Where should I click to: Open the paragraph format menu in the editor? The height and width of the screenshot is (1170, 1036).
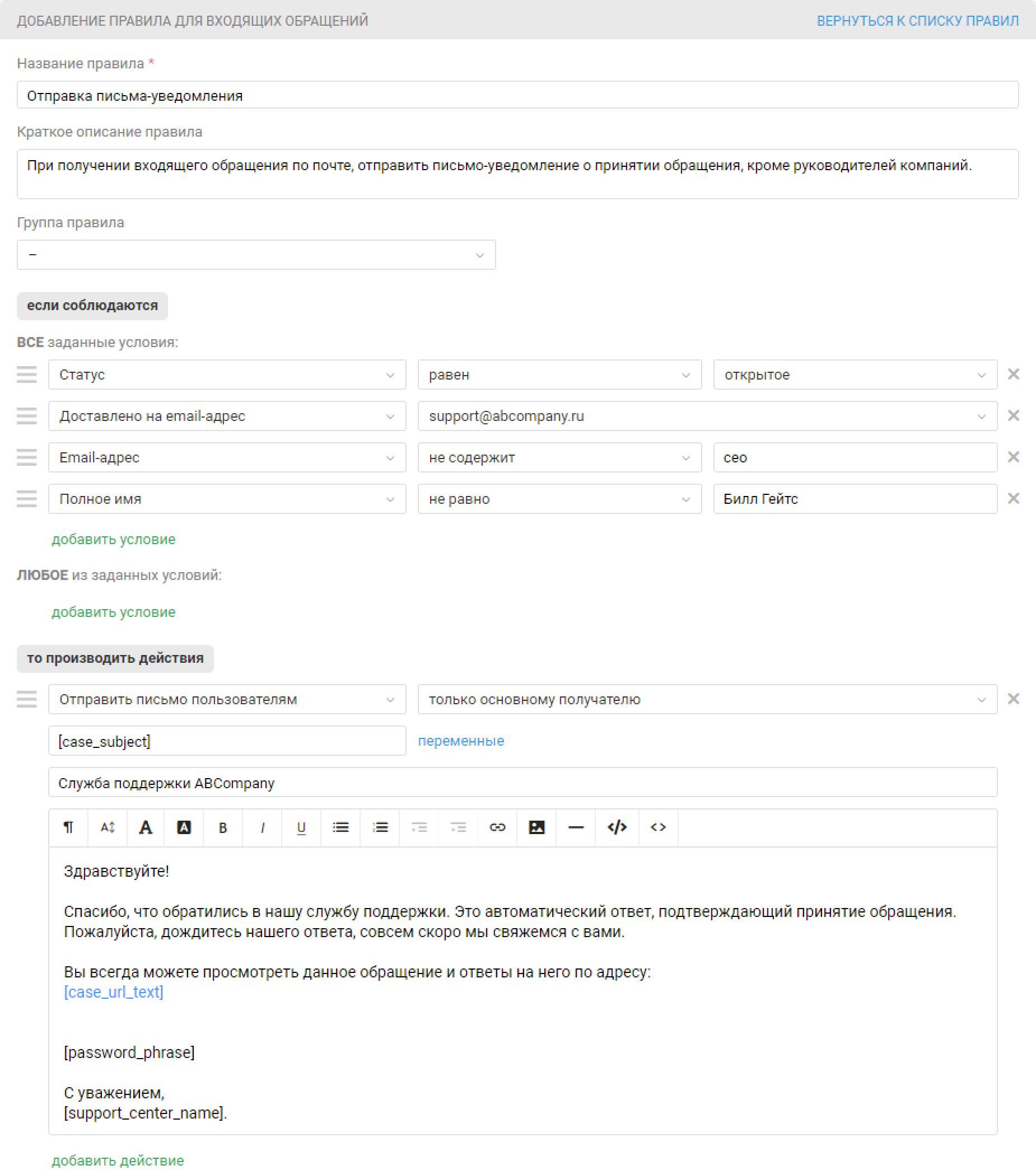click(x=69, y=828)
